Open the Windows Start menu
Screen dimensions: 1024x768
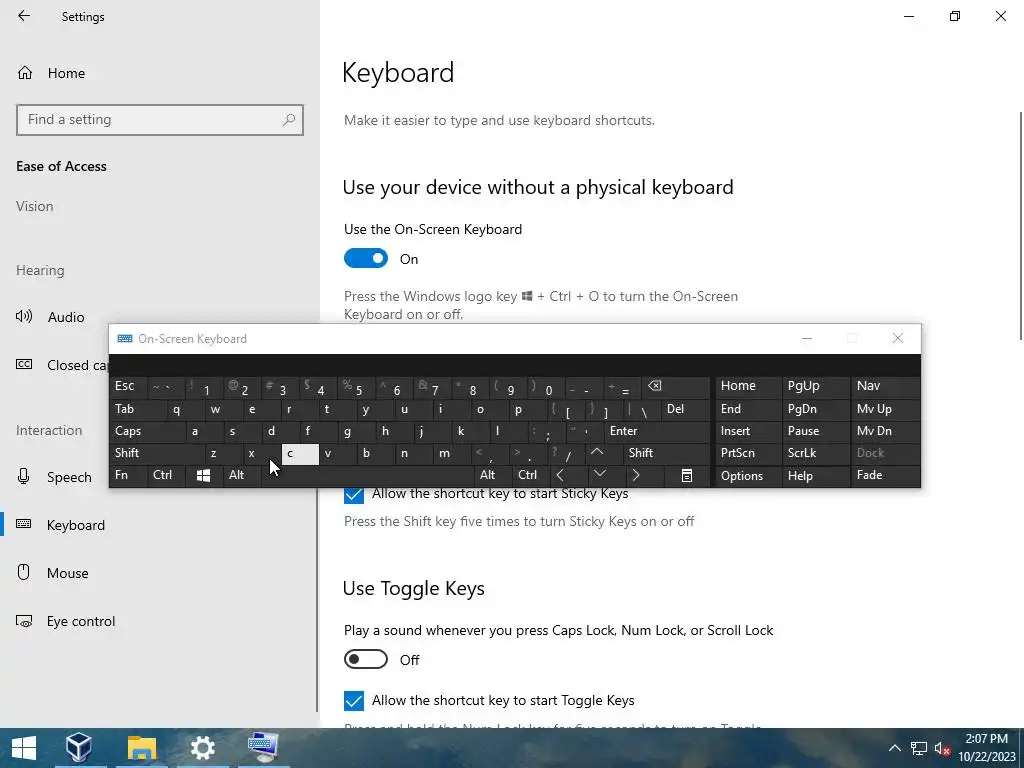(x=24, y=748)
